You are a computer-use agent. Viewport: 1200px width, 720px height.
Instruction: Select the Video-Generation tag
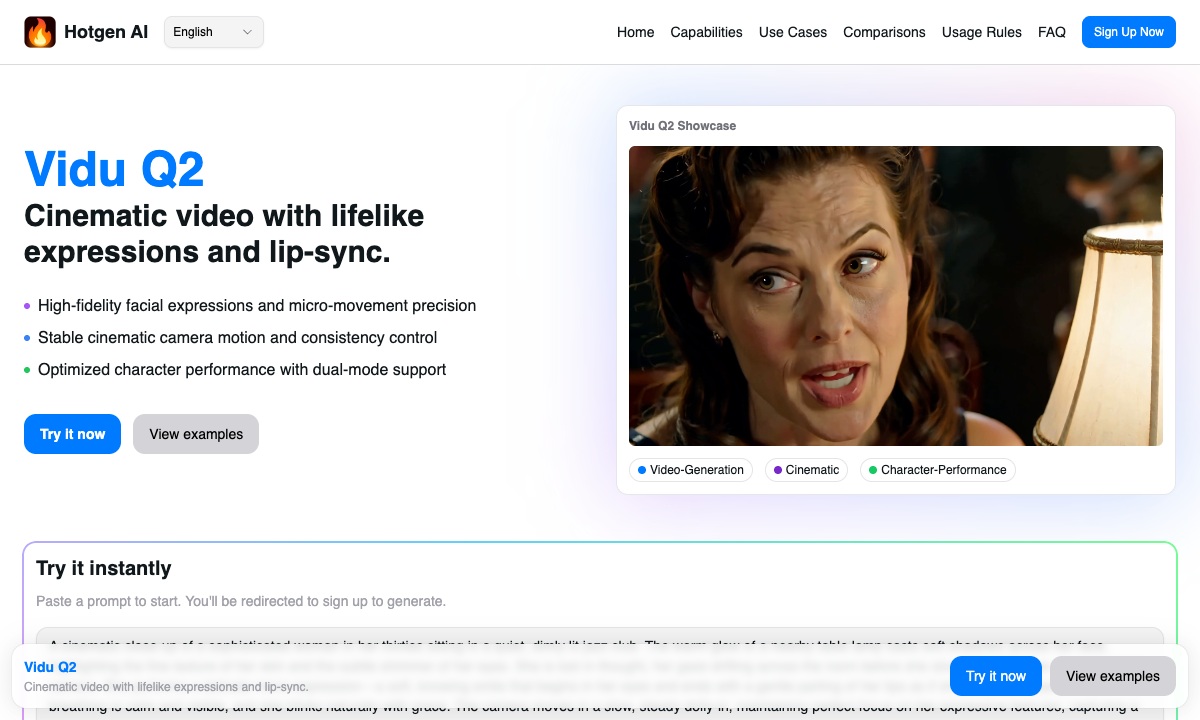pos(691,470)
